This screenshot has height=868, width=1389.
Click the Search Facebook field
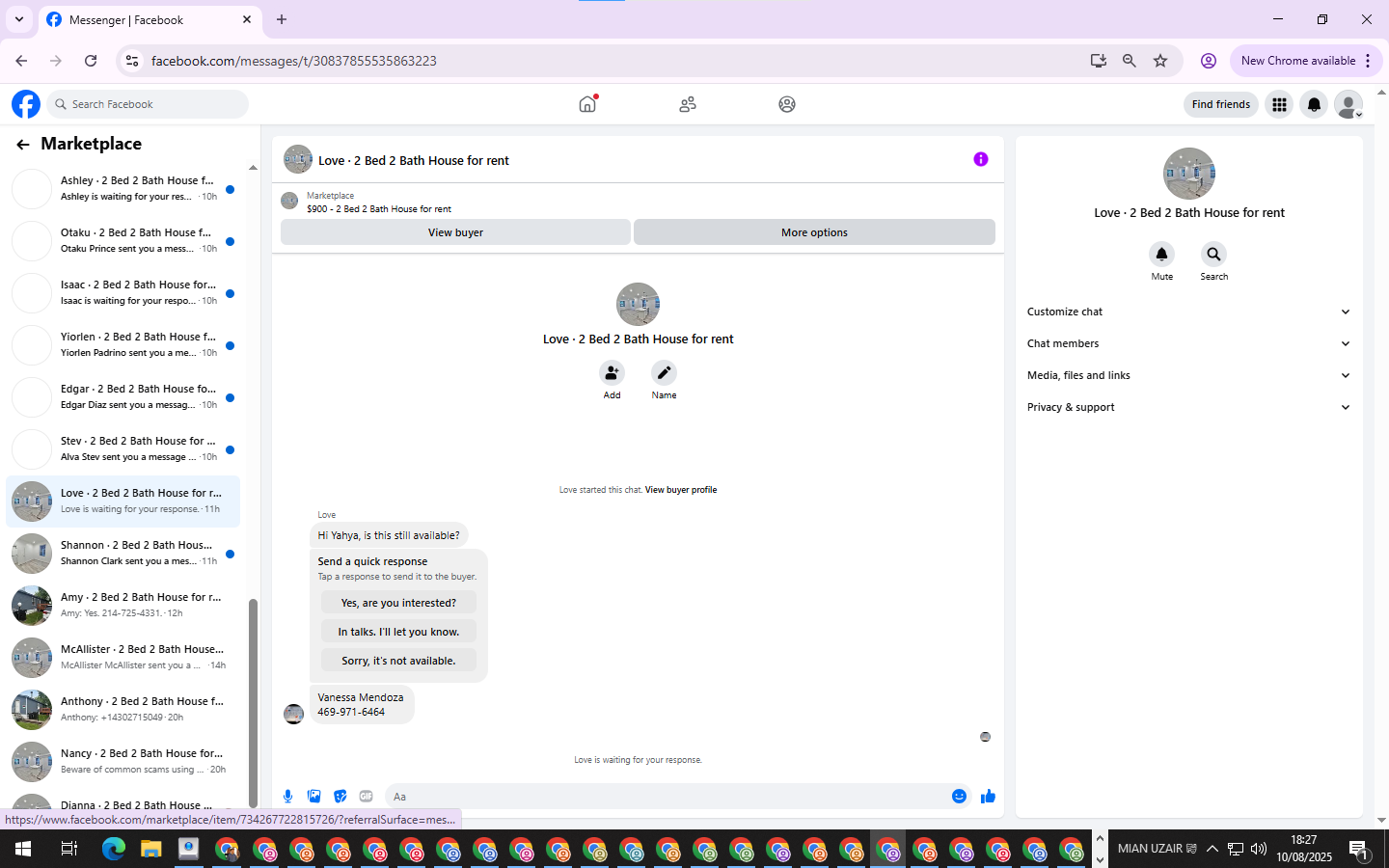pos(148,104)
